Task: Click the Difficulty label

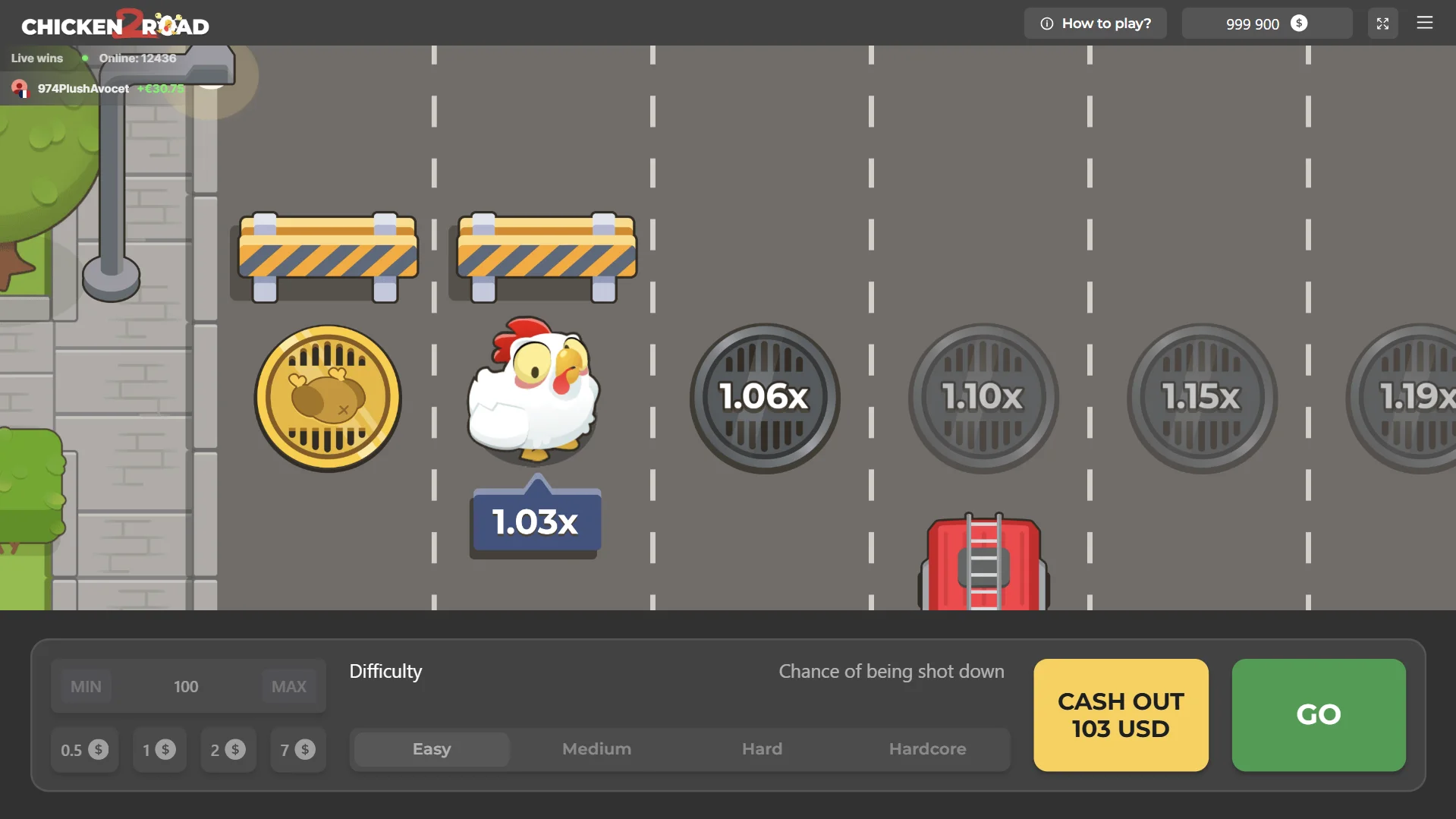Action: 385,671
